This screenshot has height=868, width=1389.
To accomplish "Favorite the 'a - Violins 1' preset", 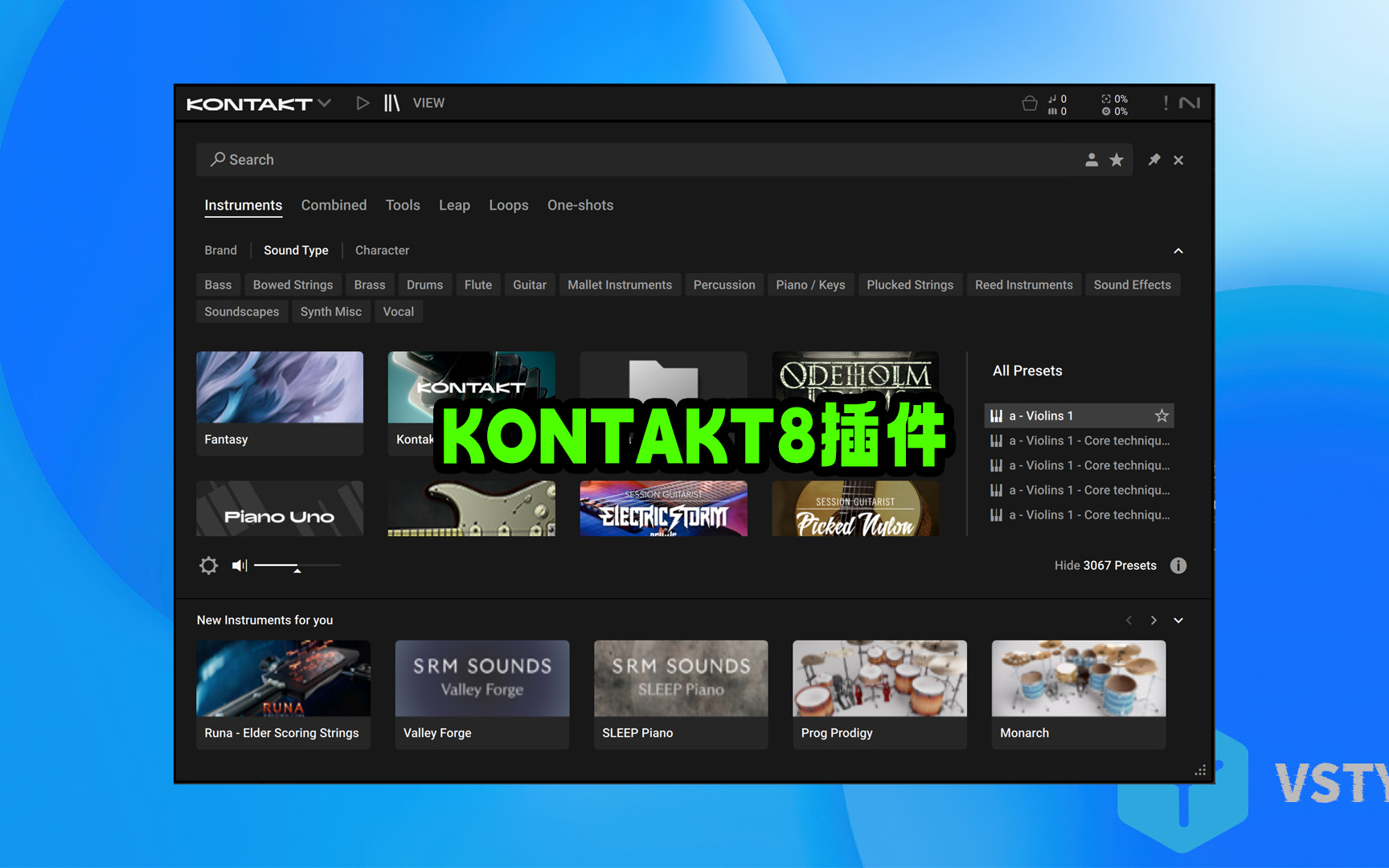I will point(1161,416).
